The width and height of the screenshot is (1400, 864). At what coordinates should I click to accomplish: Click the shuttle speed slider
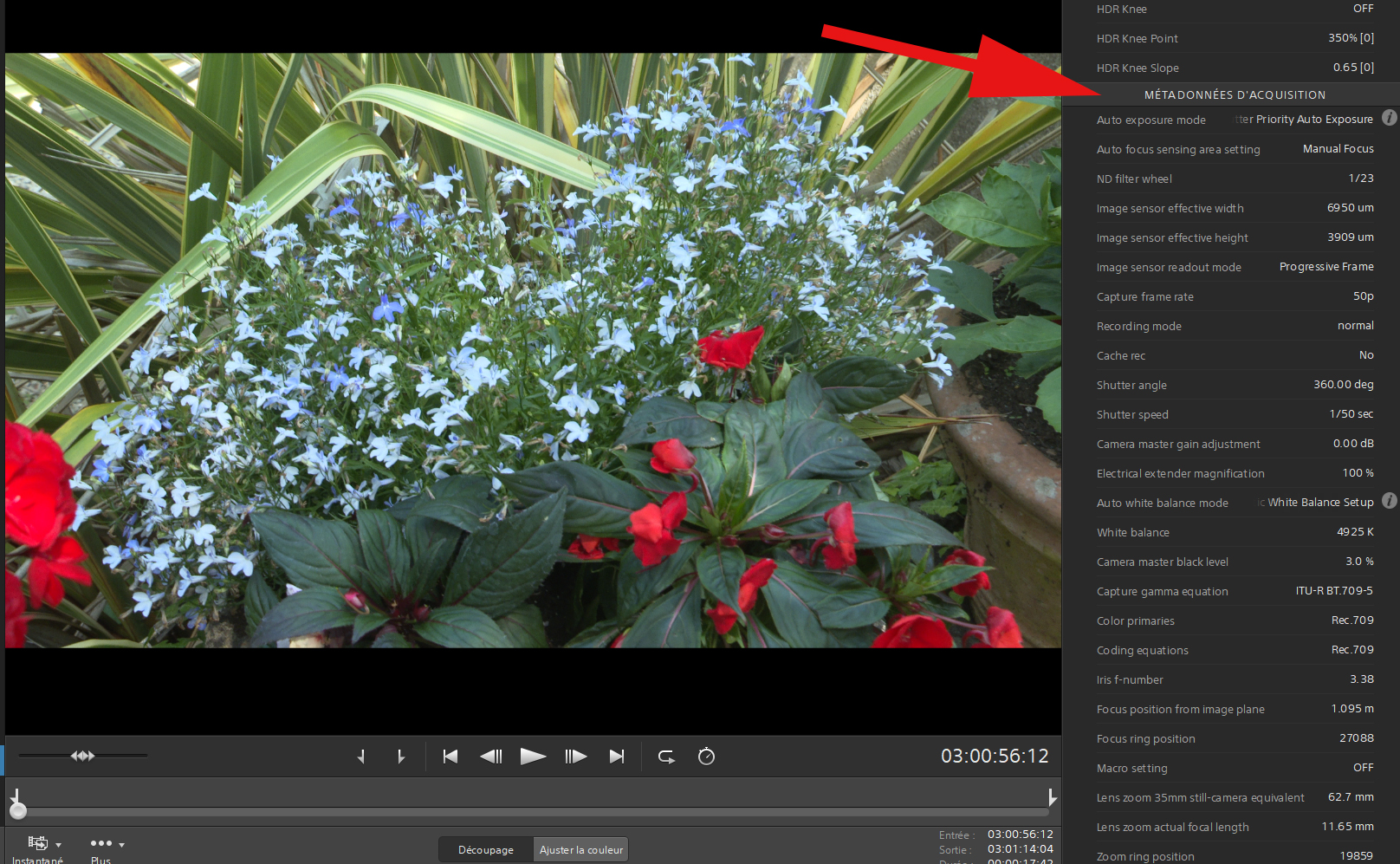pyautogui.click(x=83, y=756)
